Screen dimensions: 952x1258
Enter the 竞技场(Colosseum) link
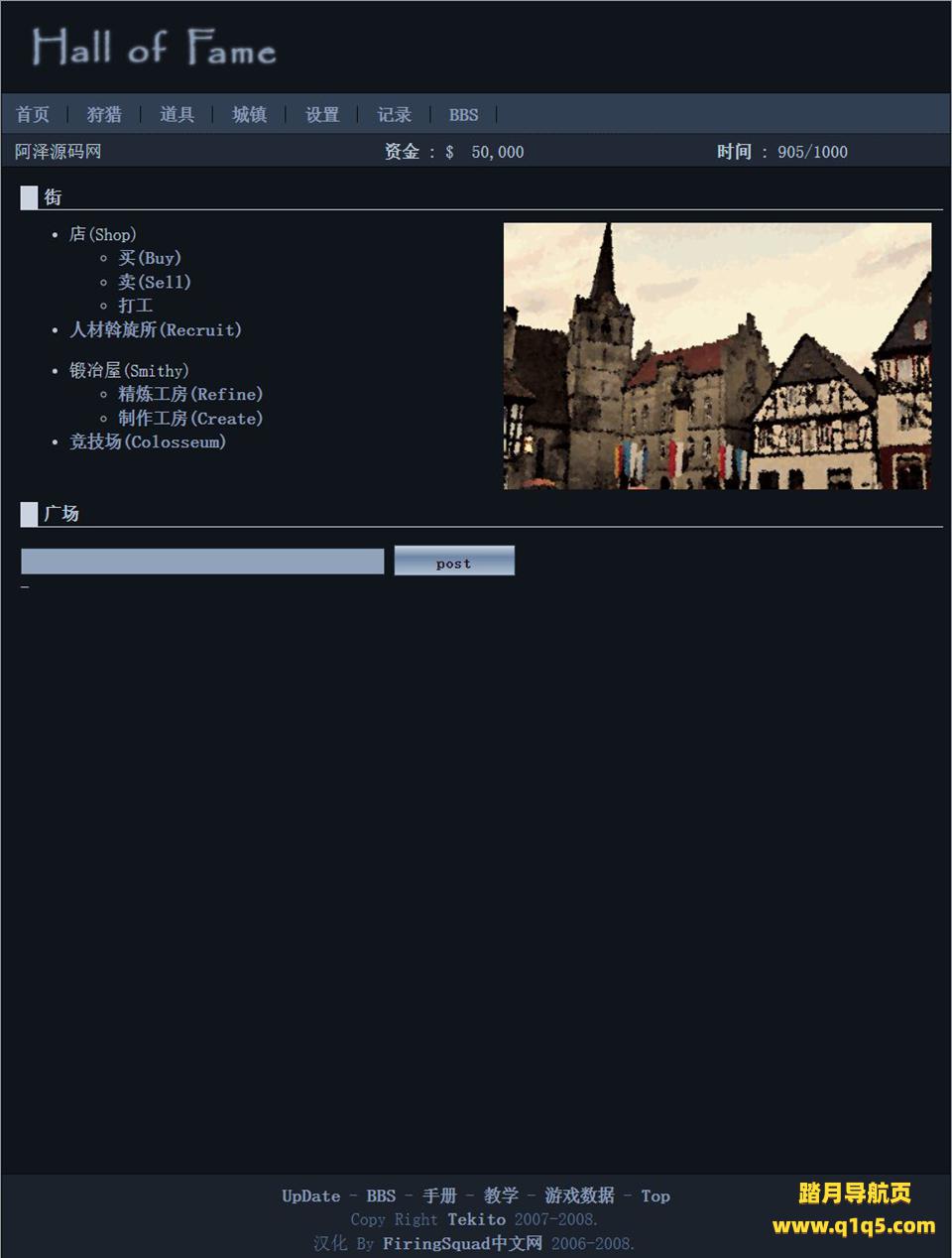[x=148, y=441]
